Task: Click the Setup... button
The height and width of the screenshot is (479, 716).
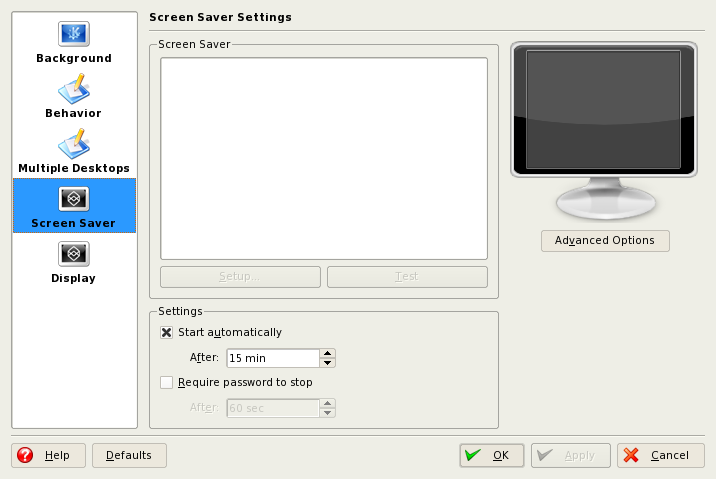Action: point(240,276)
